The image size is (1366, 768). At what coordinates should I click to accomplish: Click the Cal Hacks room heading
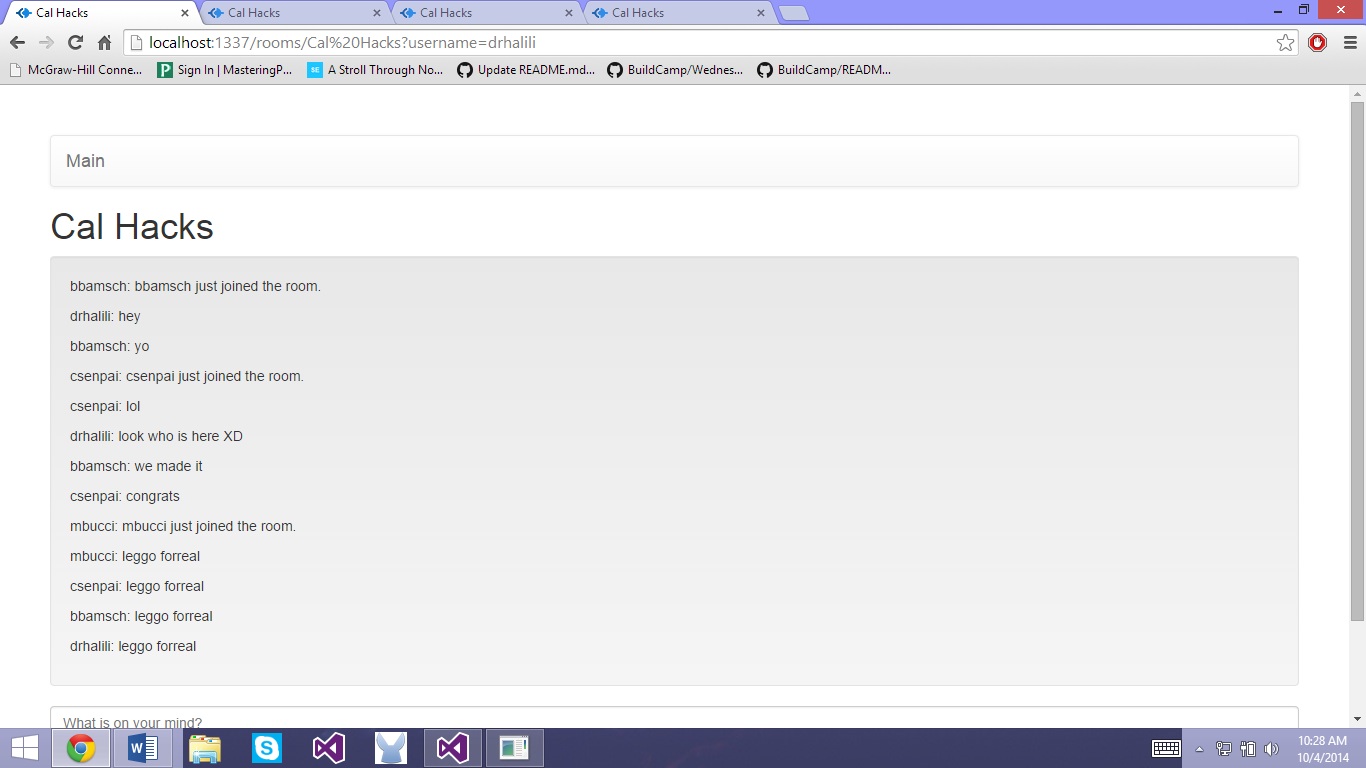coord(132,227)
